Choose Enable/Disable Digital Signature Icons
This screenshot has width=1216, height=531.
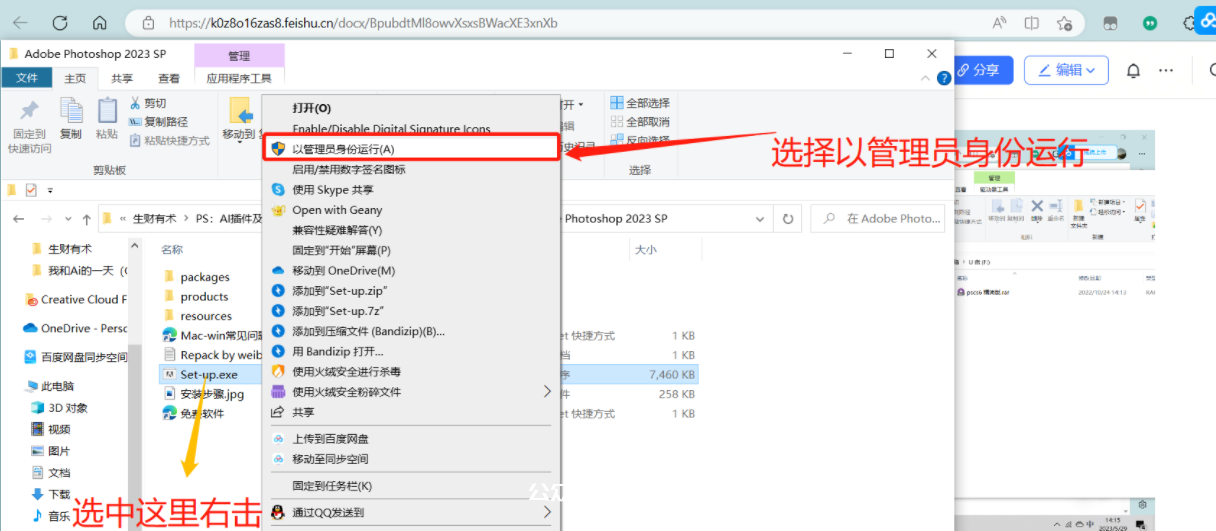pyautogui.click(x=391, y=129)
